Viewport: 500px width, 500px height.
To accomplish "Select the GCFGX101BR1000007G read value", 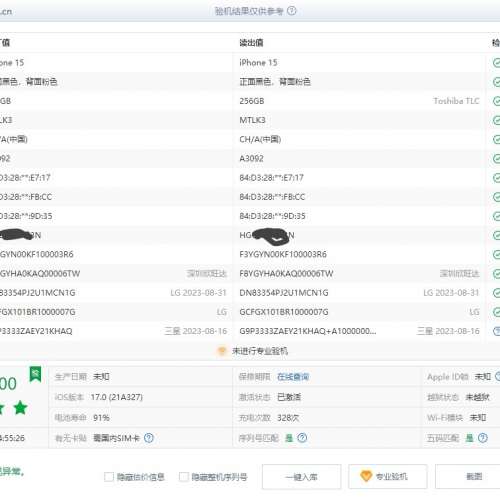I will point(284,312).
